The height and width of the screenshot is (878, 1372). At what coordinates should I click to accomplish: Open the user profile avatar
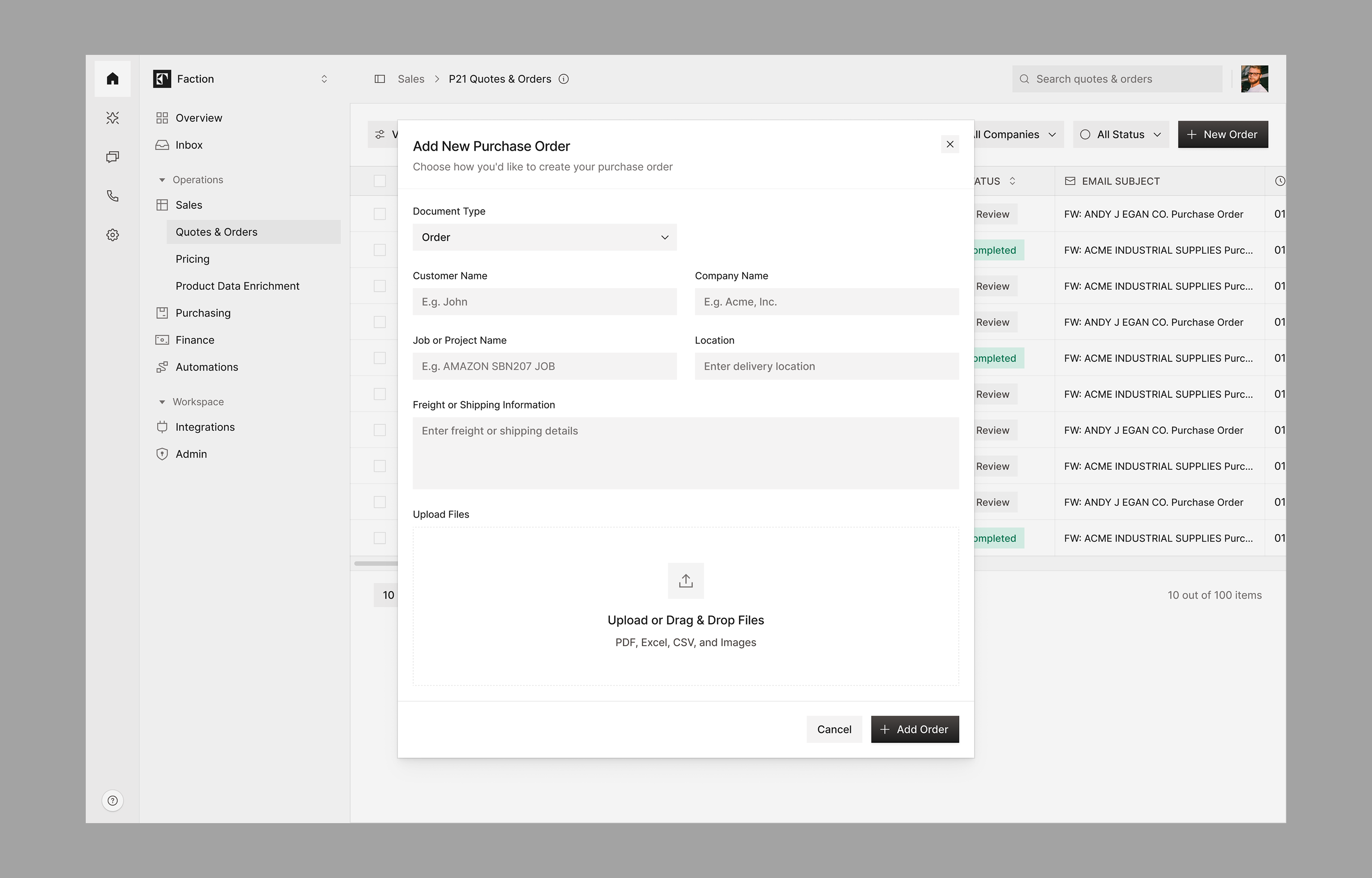1255,79
